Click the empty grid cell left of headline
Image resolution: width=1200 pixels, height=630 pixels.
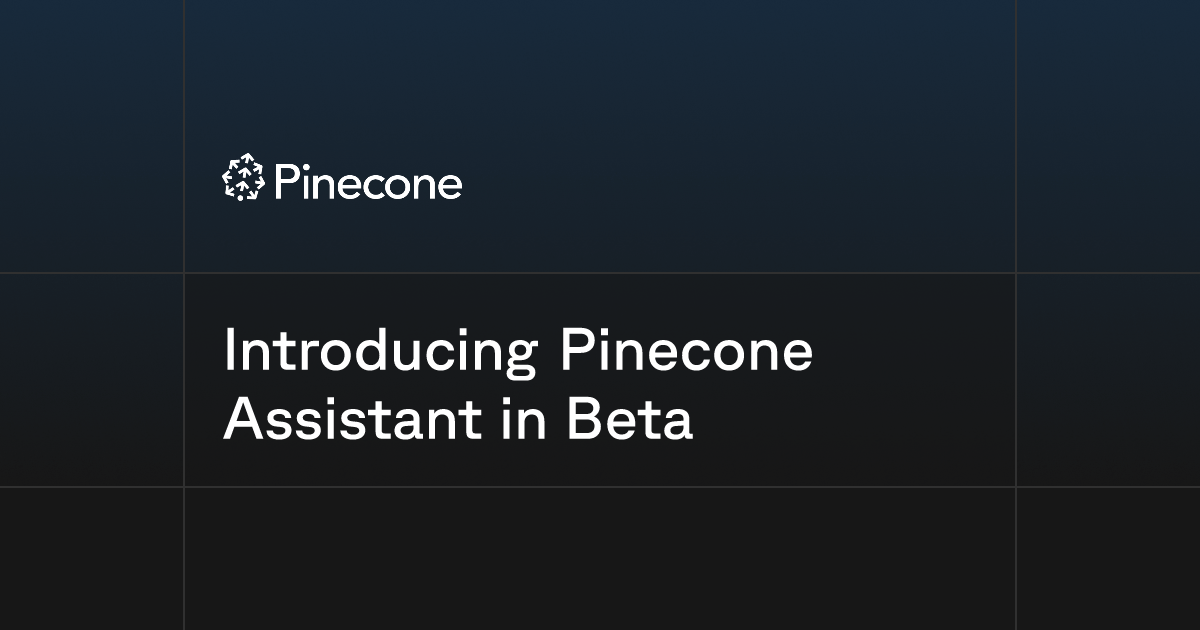tap(91, 380)
